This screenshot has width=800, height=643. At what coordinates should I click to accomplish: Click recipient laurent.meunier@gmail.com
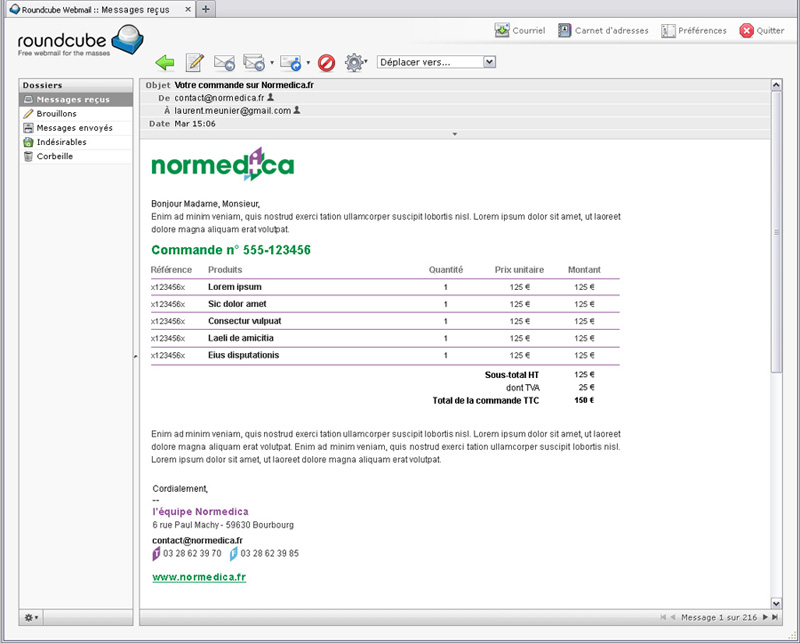coord(233,110)
